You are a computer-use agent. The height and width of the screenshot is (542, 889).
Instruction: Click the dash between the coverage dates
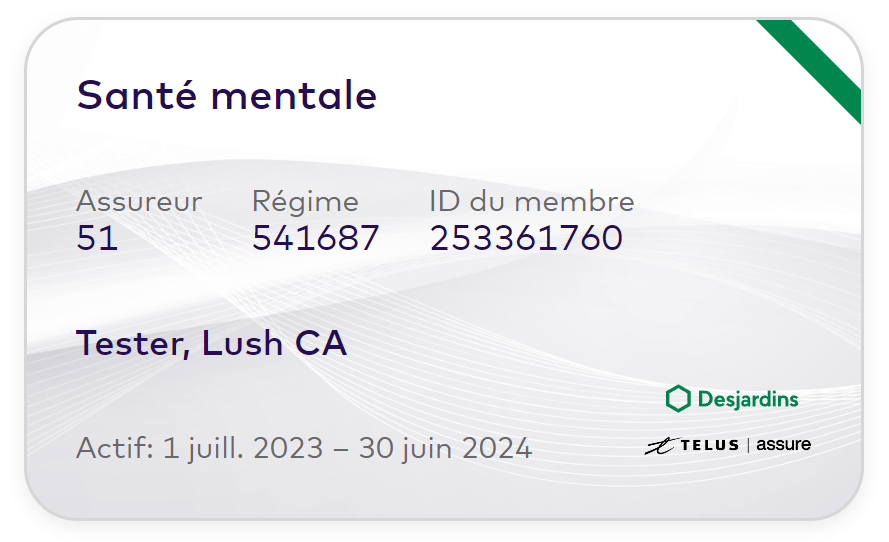click(x=341, y=449)
